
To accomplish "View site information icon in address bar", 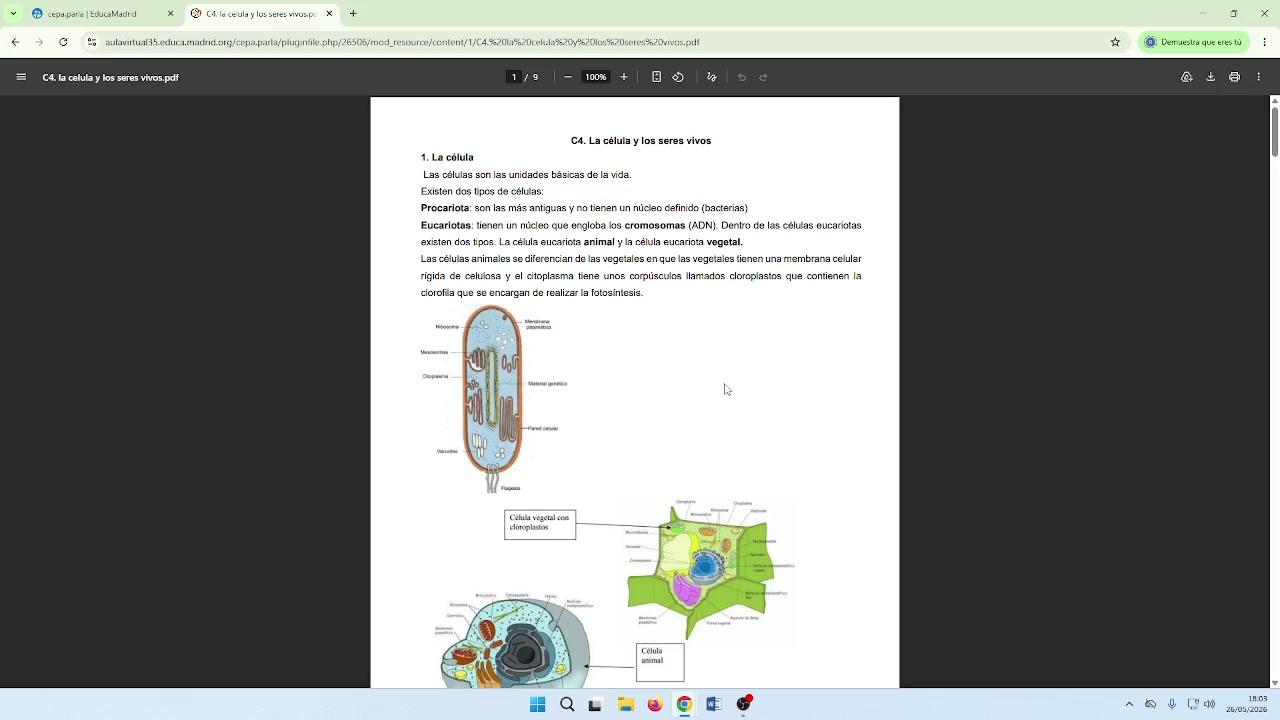I will tap(92, 42).
